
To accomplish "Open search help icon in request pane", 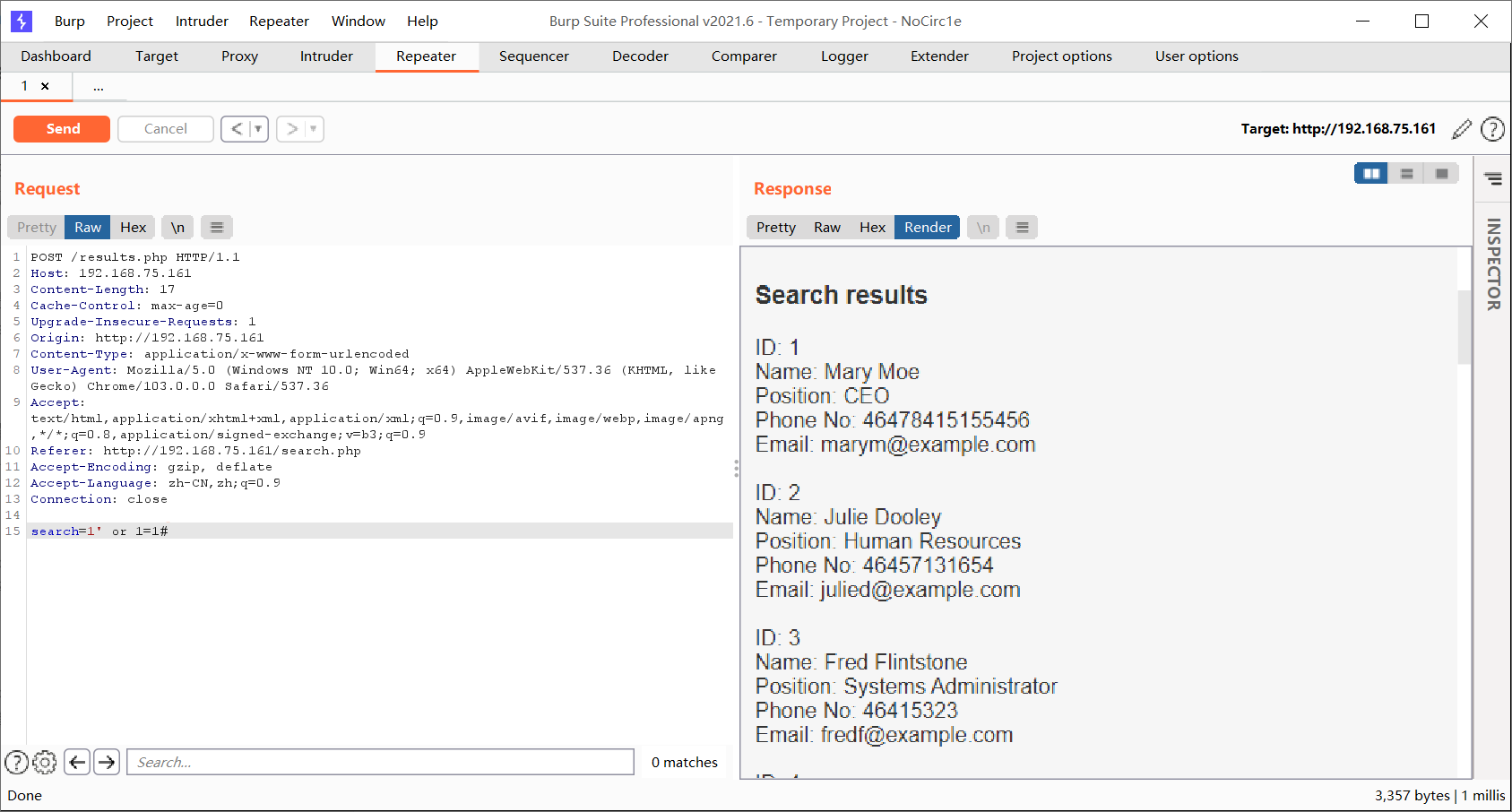I will (x=16, y=763).
